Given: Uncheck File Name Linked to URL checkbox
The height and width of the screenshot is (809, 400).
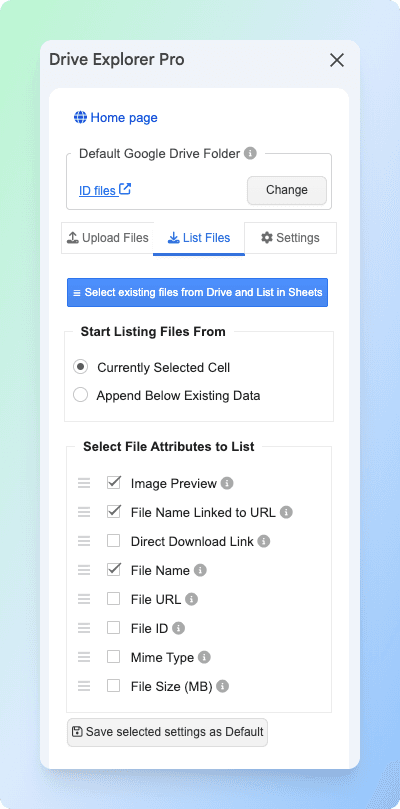Looking at the screenshot, I should (x=114, y=512).
